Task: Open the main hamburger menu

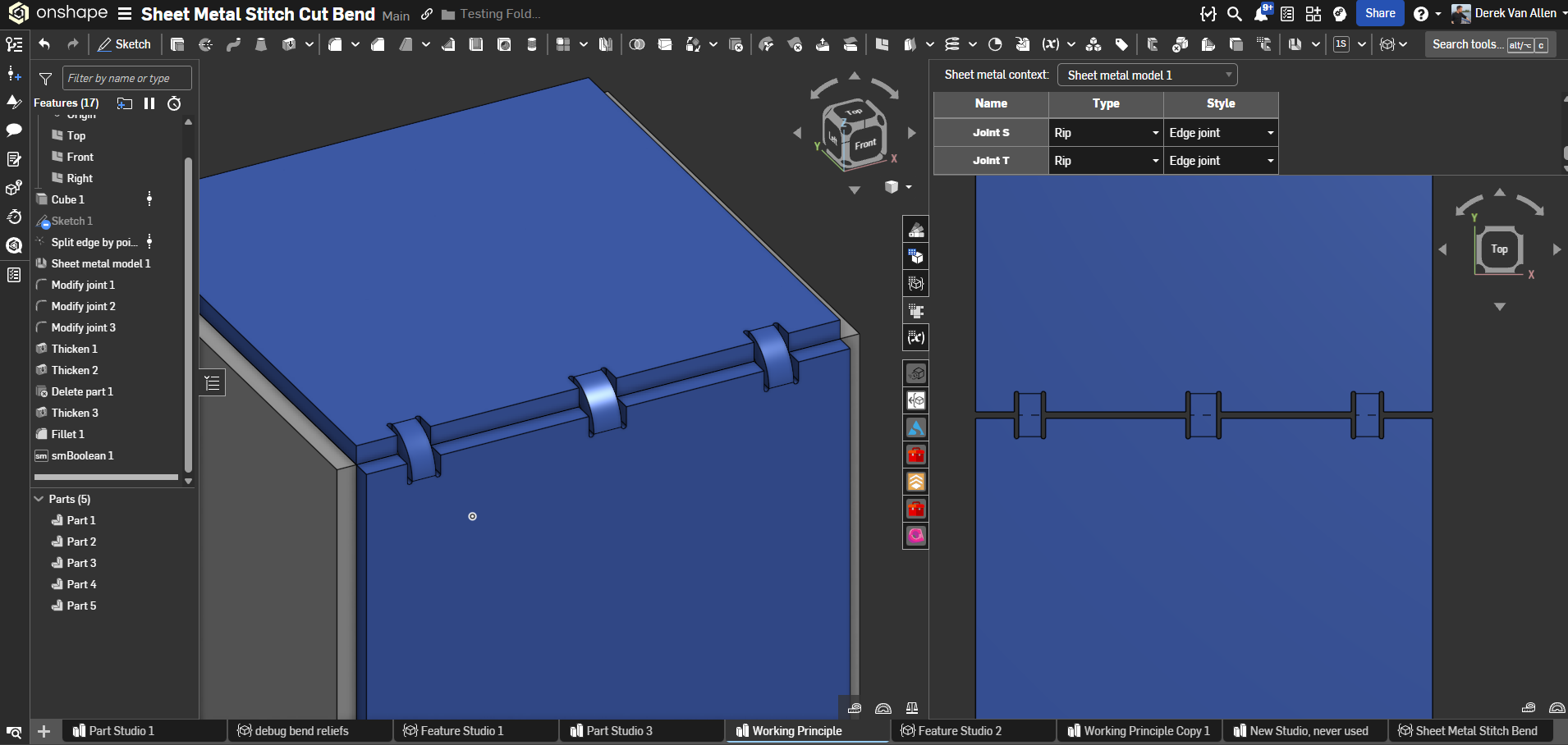Action: (125, 14)
